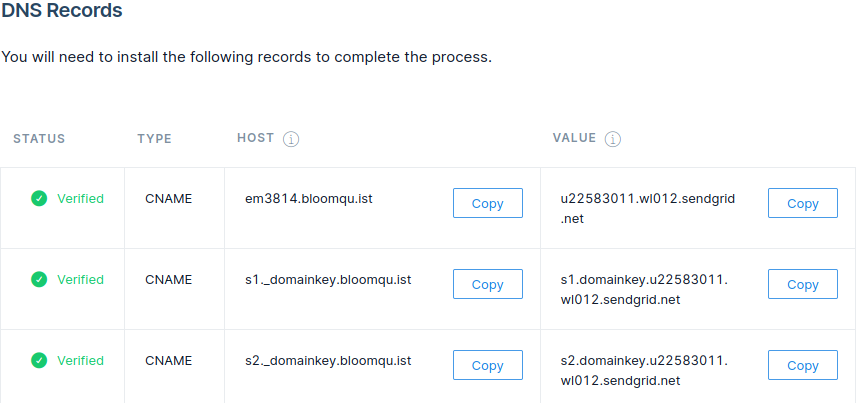The image size is (860, 403).
Task: Click the green checkmark for s2._domainkey record
Action: click(39, 360)
